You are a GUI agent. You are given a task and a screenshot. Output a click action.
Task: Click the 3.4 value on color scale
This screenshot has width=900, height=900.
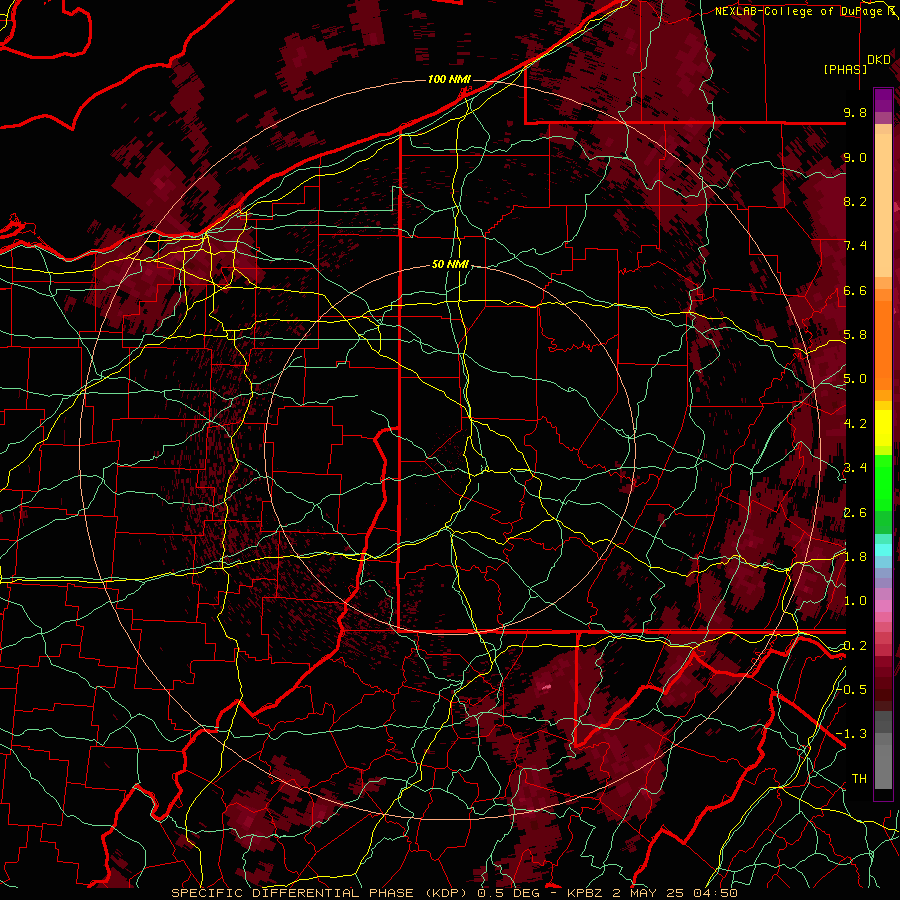click(855, 468)
